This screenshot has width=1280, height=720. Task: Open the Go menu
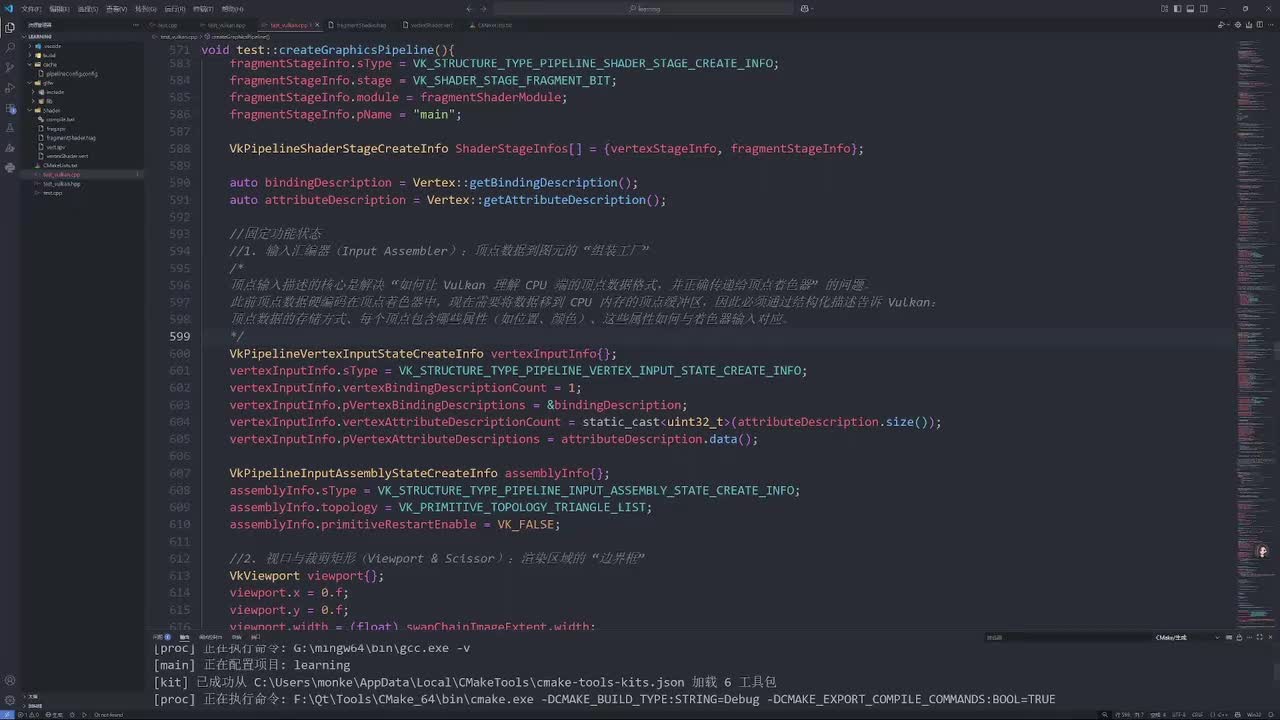point(145,9)
